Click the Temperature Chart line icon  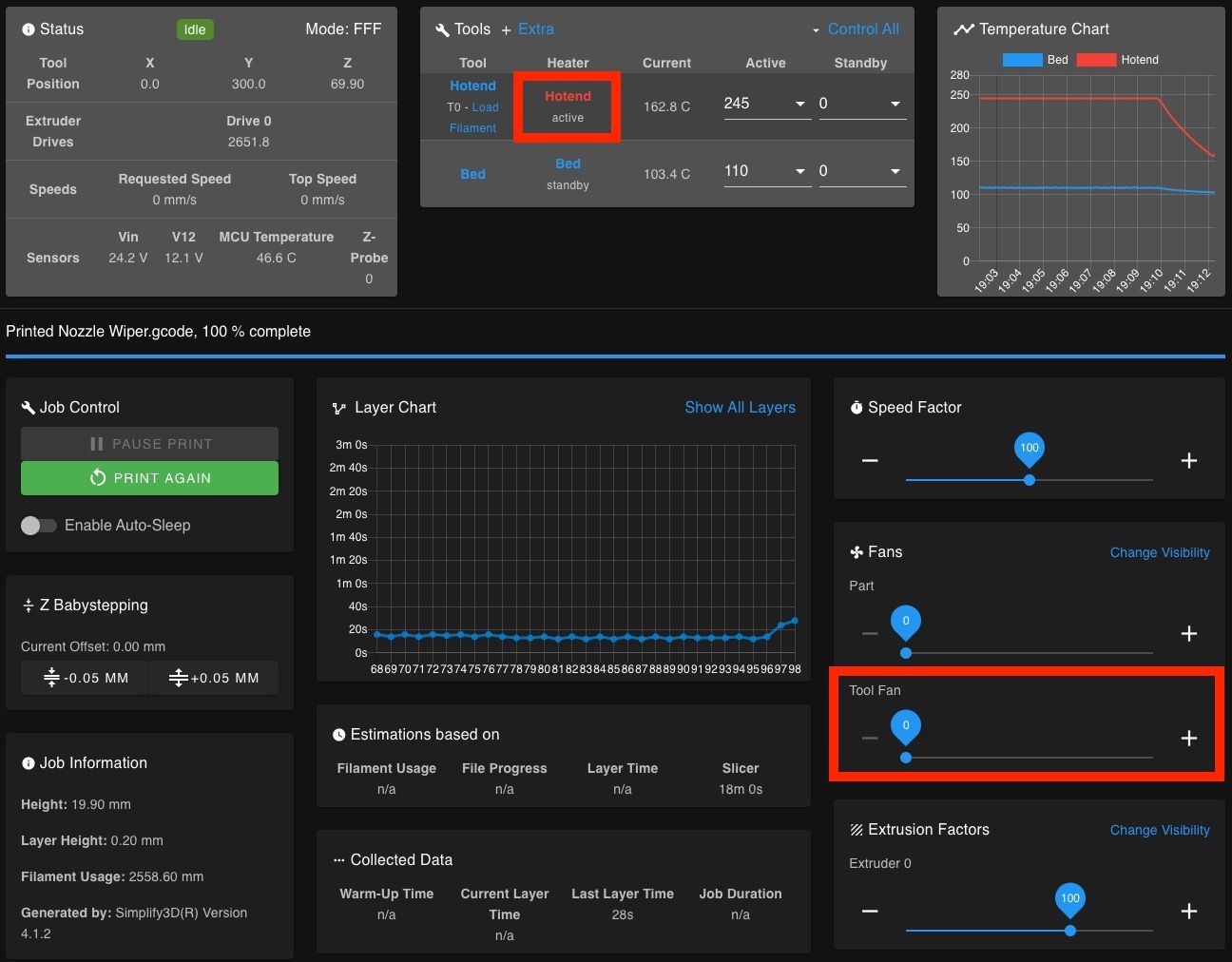(x=964, y=29)
